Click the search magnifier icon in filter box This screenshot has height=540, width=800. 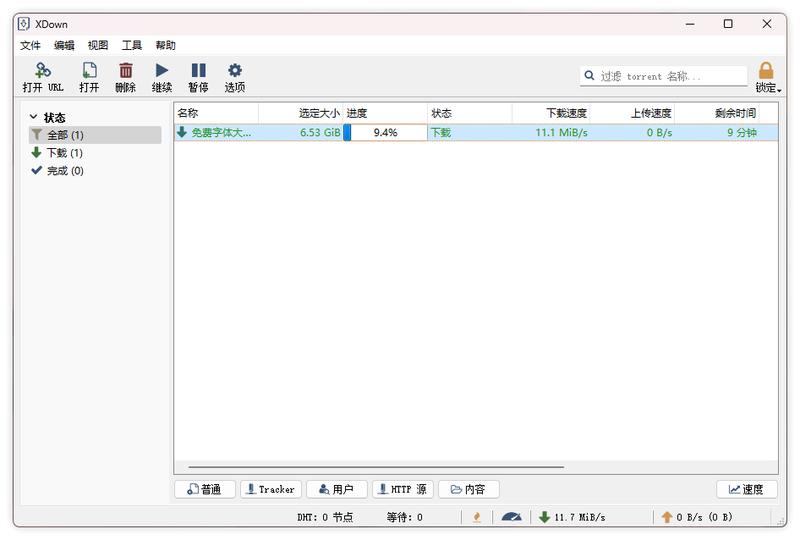coord(589,76)
